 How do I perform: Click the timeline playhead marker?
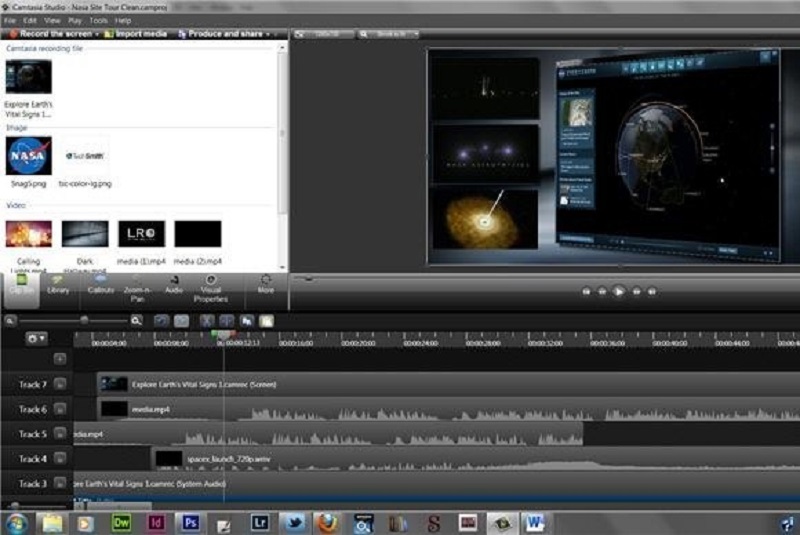point(223,335)
